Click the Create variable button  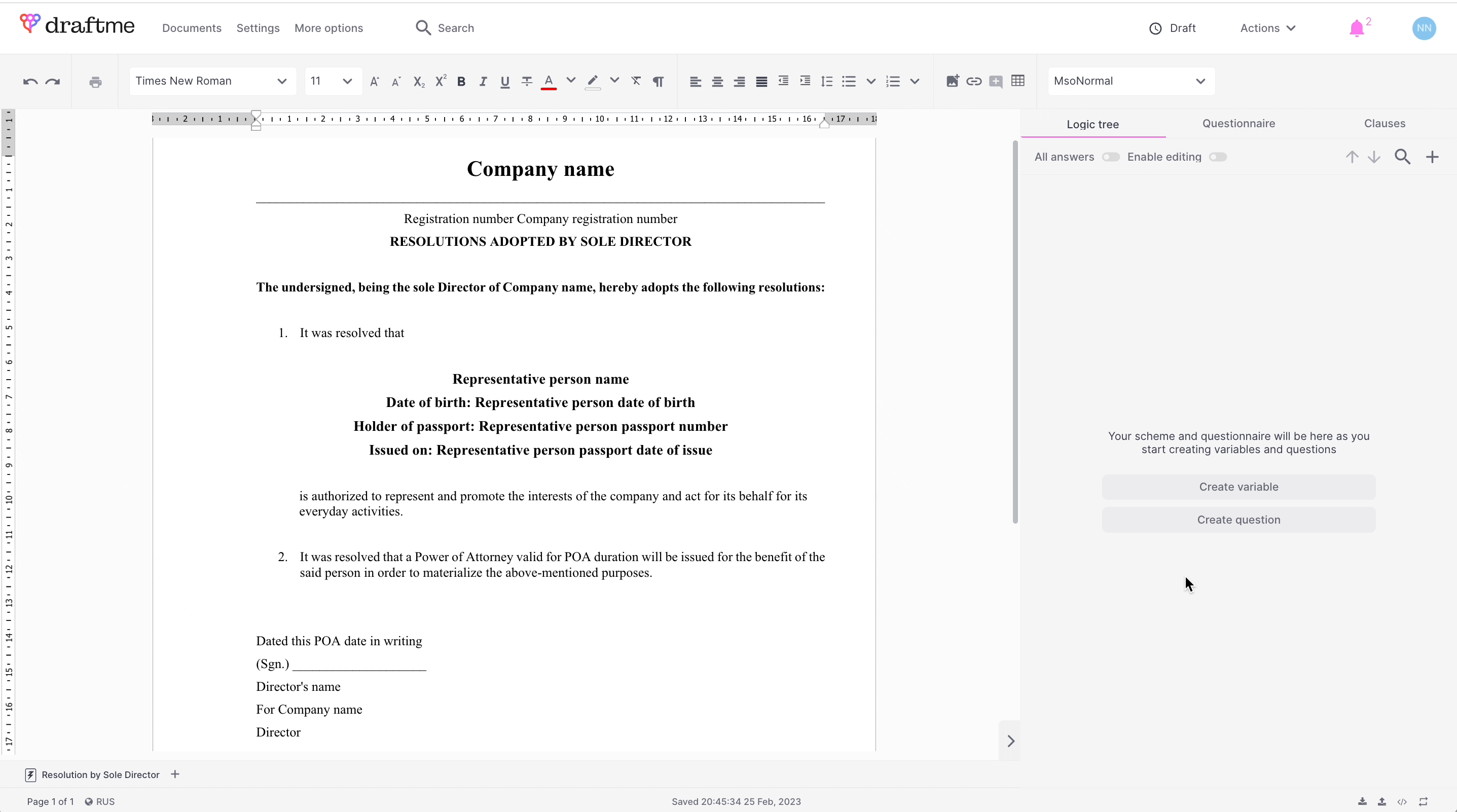[1238, 487]
